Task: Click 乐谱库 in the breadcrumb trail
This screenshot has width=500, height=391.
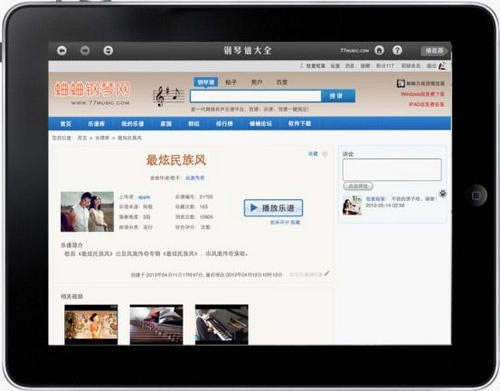Action: pyautogui.click(x=102, y=138)
